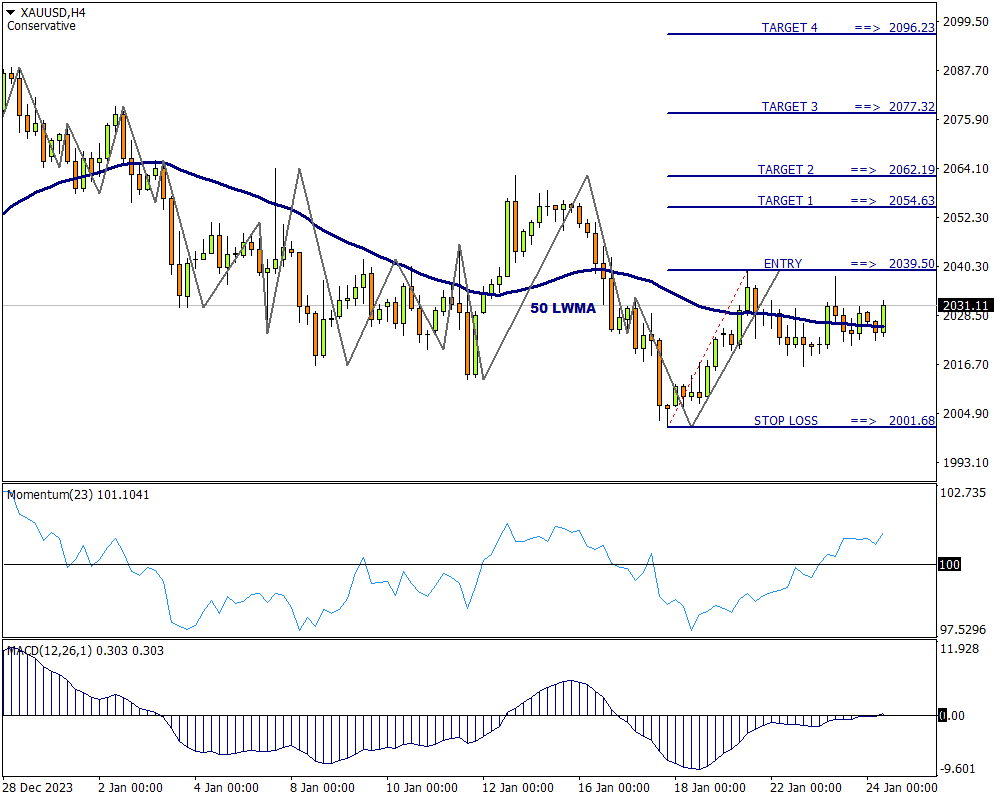This screenshot has width=1000, height=800.
Task: Click the MACD(12,26,1) indicator label
Action: (x=85, y=650)
